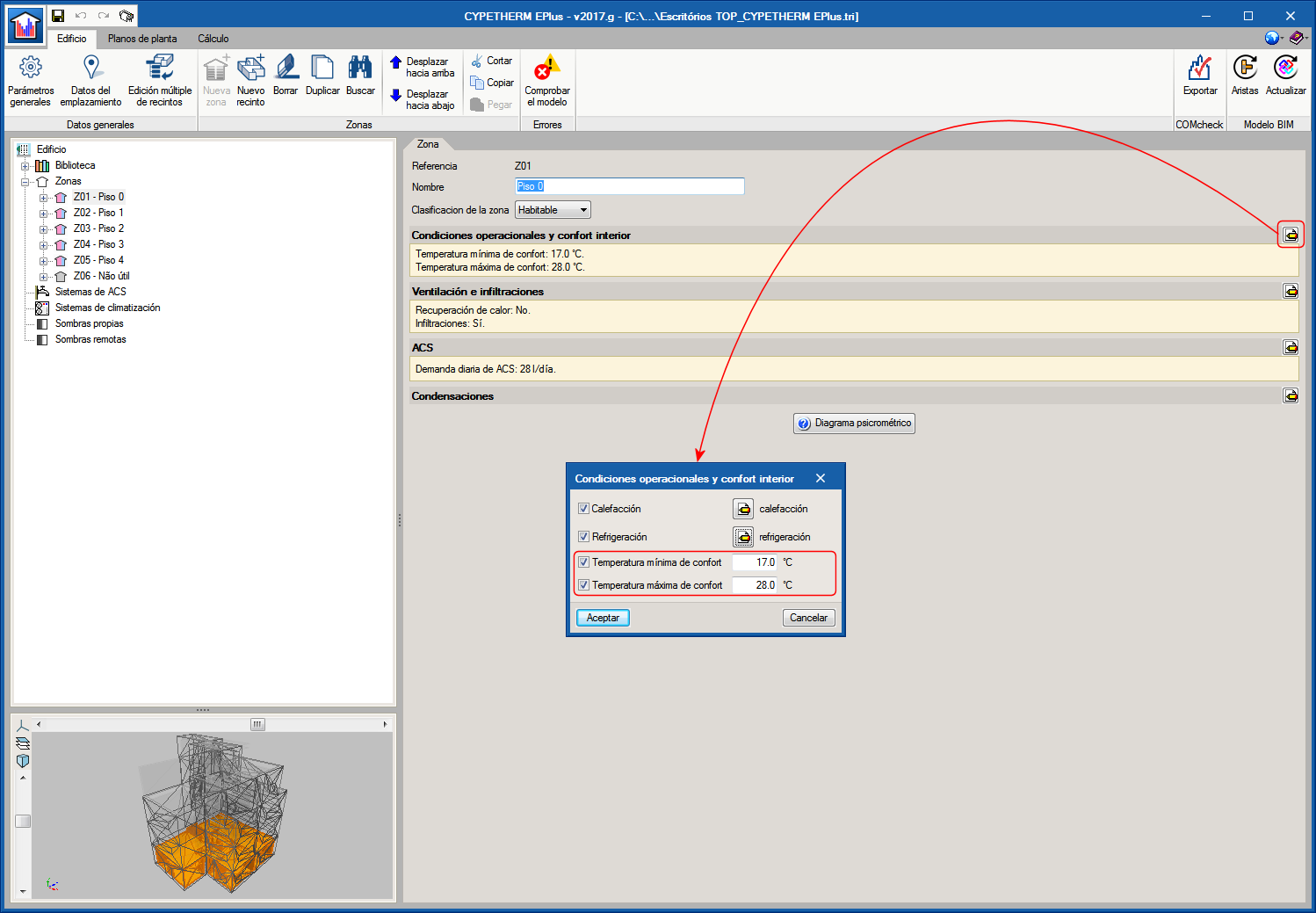Viewport: 1316px width, 913px height.
Task: Expand Z05 - Piso 4 node
Action: 43,261
